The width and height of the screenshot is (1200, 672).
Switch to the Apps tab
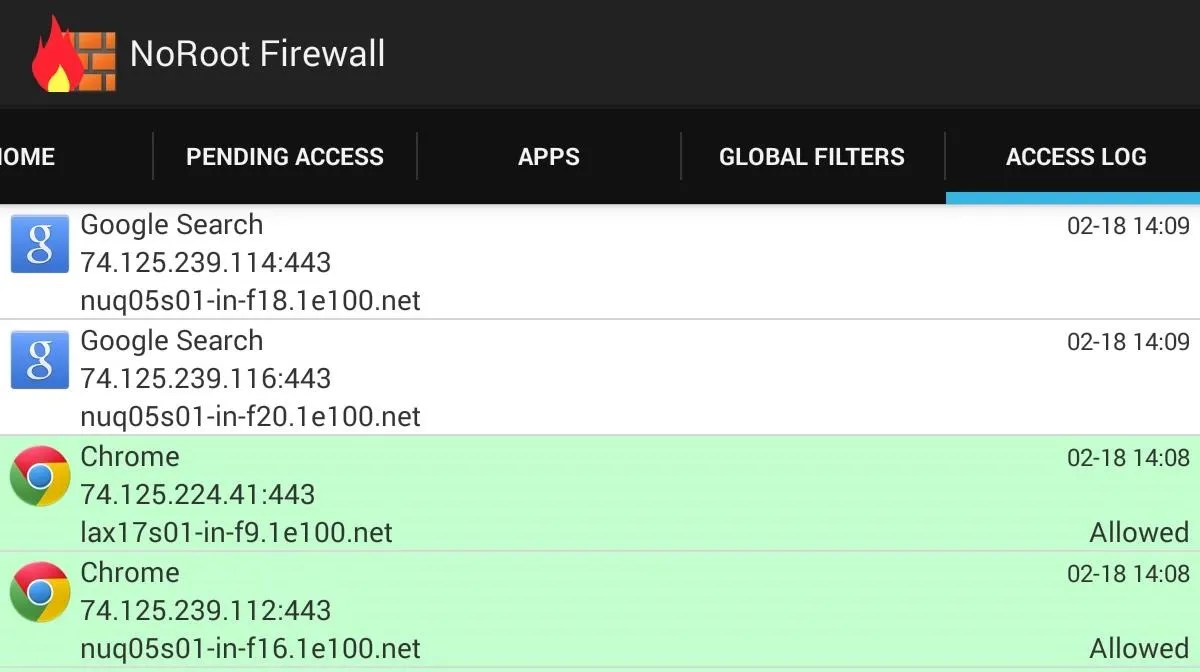click(549, 157)
